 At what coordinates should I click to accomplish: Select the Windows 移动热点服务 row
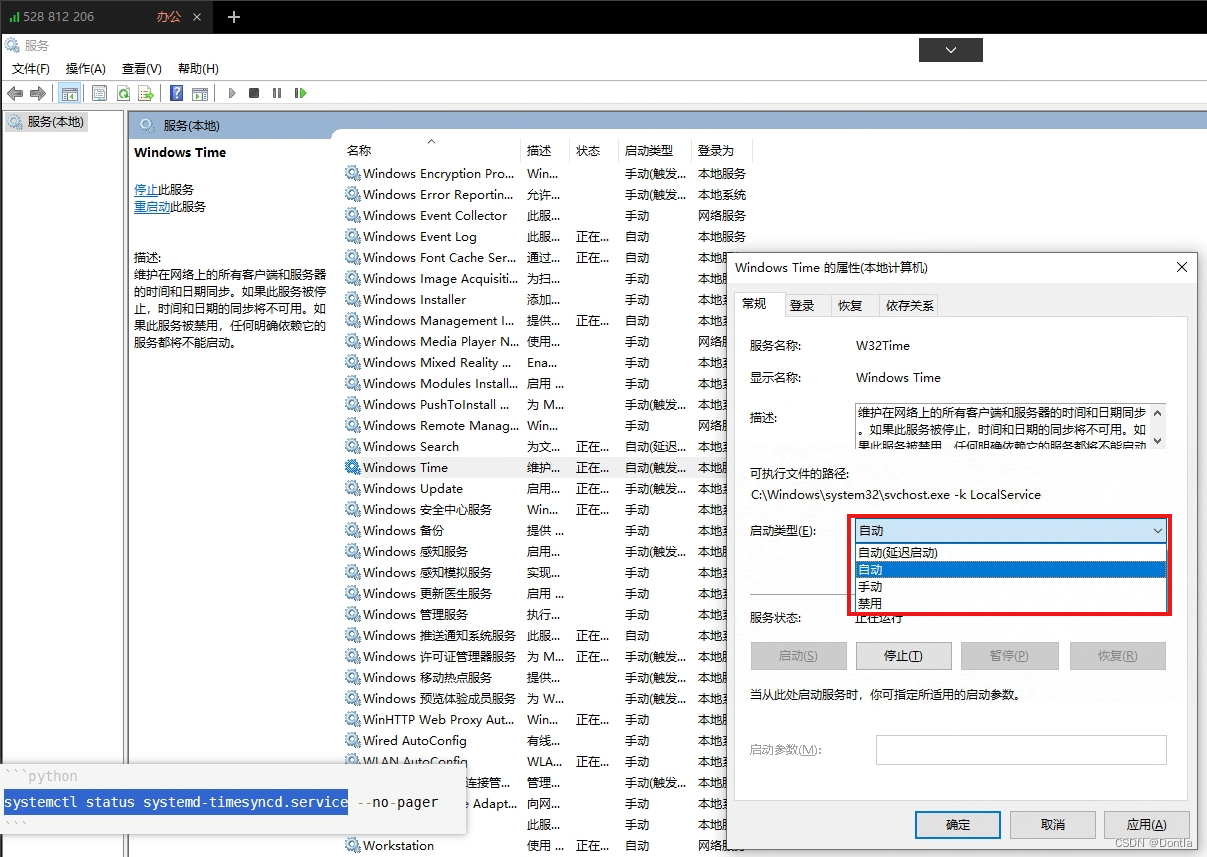(536, 677)
